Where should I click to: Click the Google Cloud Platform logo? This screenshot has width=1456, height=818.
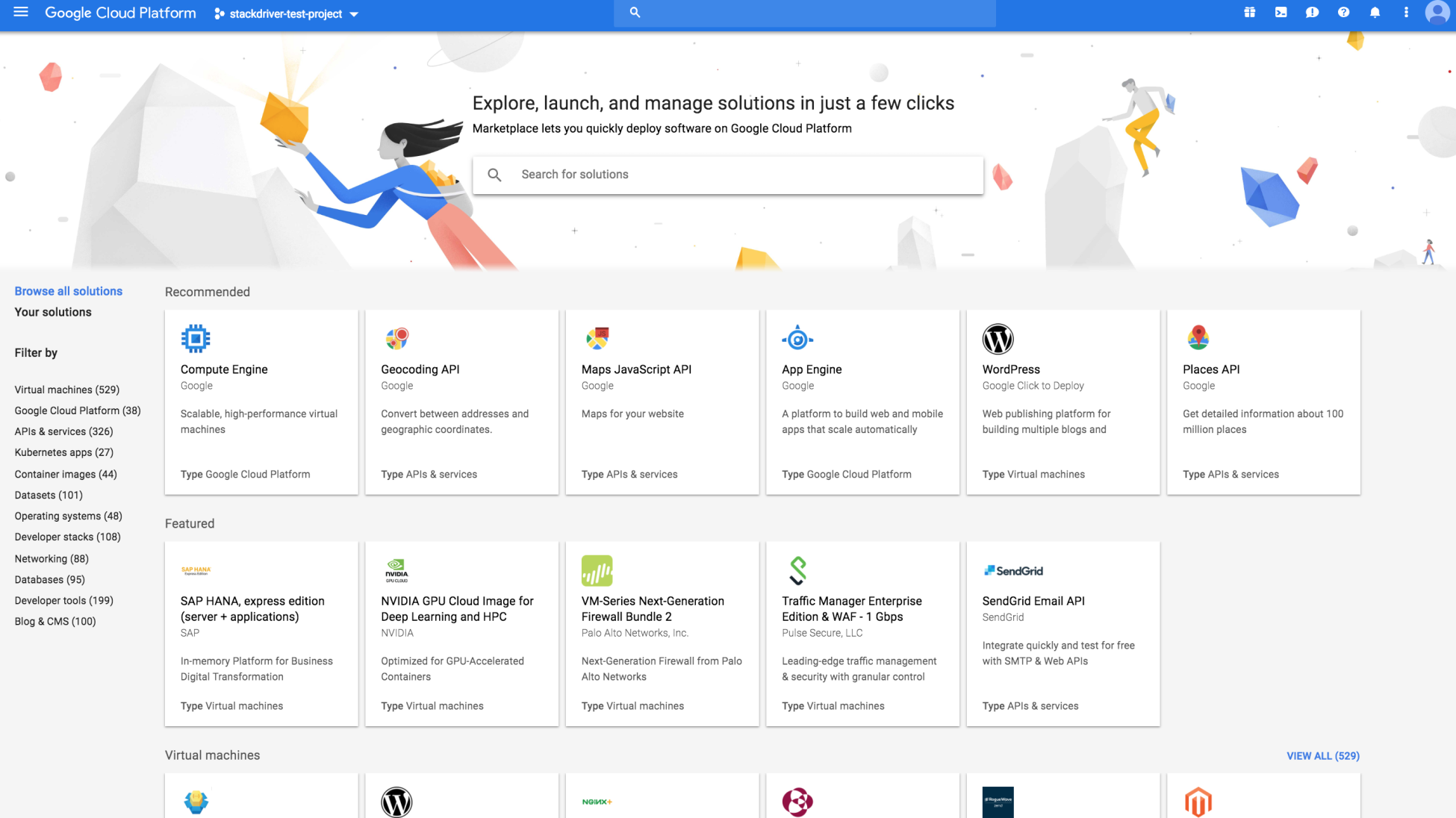(x=120, y=13)
